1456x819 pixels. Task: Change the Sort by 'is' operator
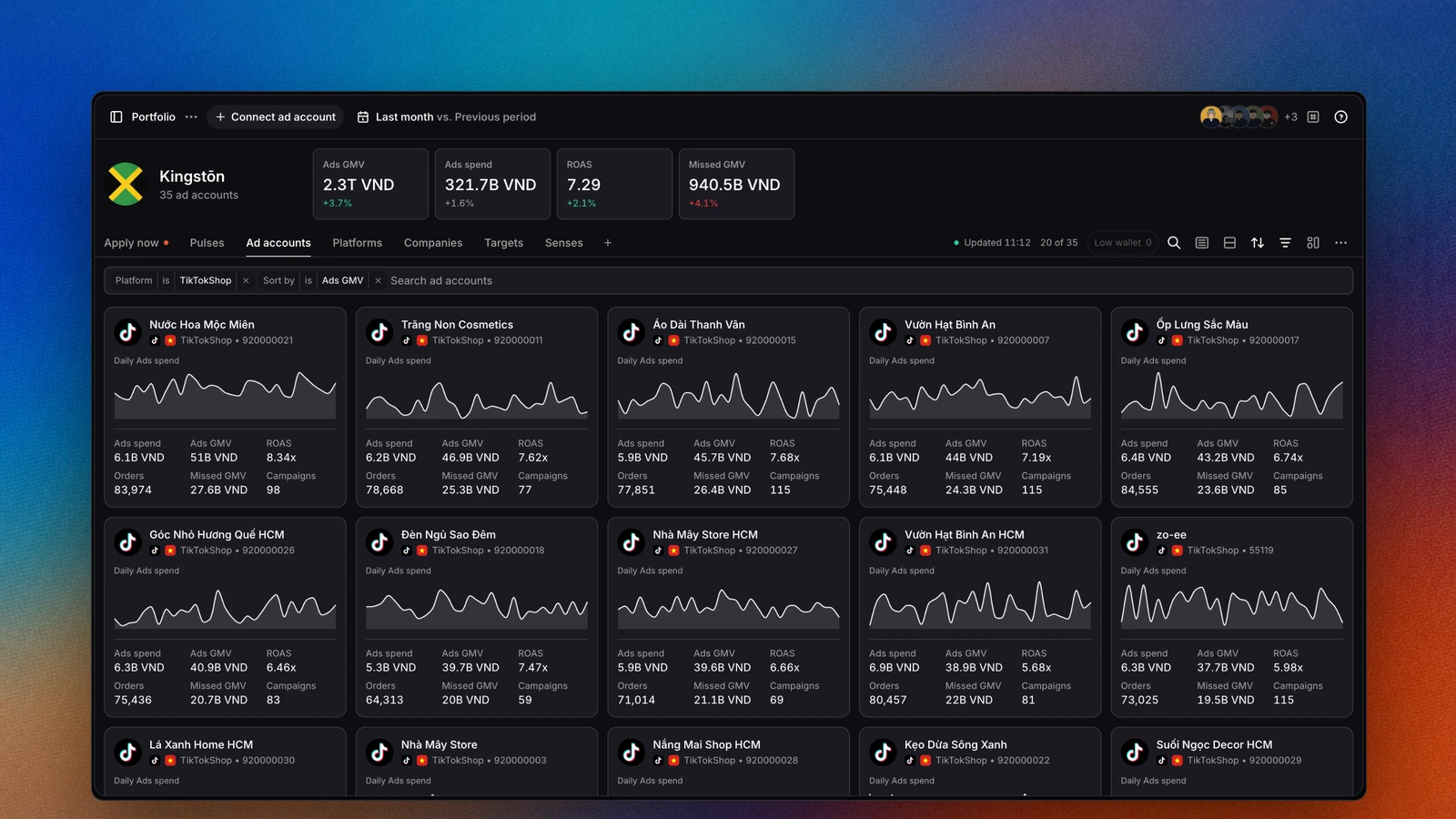[308, 280]
